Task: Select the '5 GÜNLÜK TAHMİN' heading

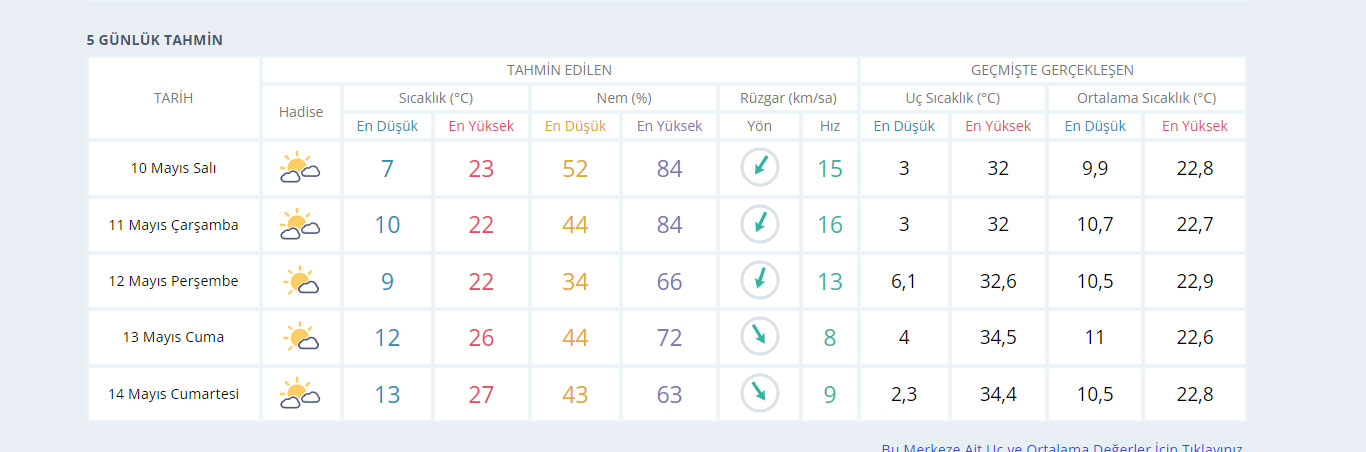Action: pyautogui.click(x=154, y=40)
